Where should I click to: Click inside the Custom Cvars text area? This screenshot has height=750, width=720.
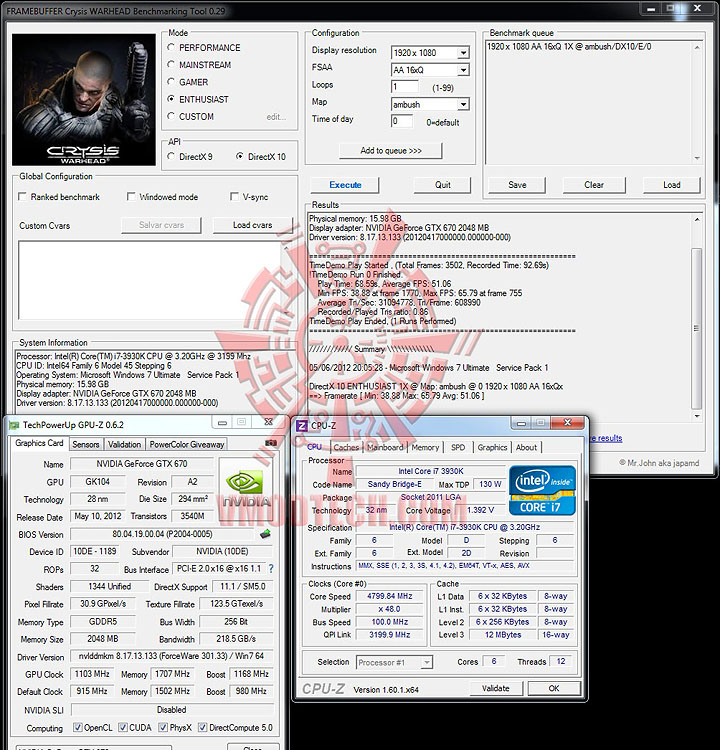[x=149, y=280]
